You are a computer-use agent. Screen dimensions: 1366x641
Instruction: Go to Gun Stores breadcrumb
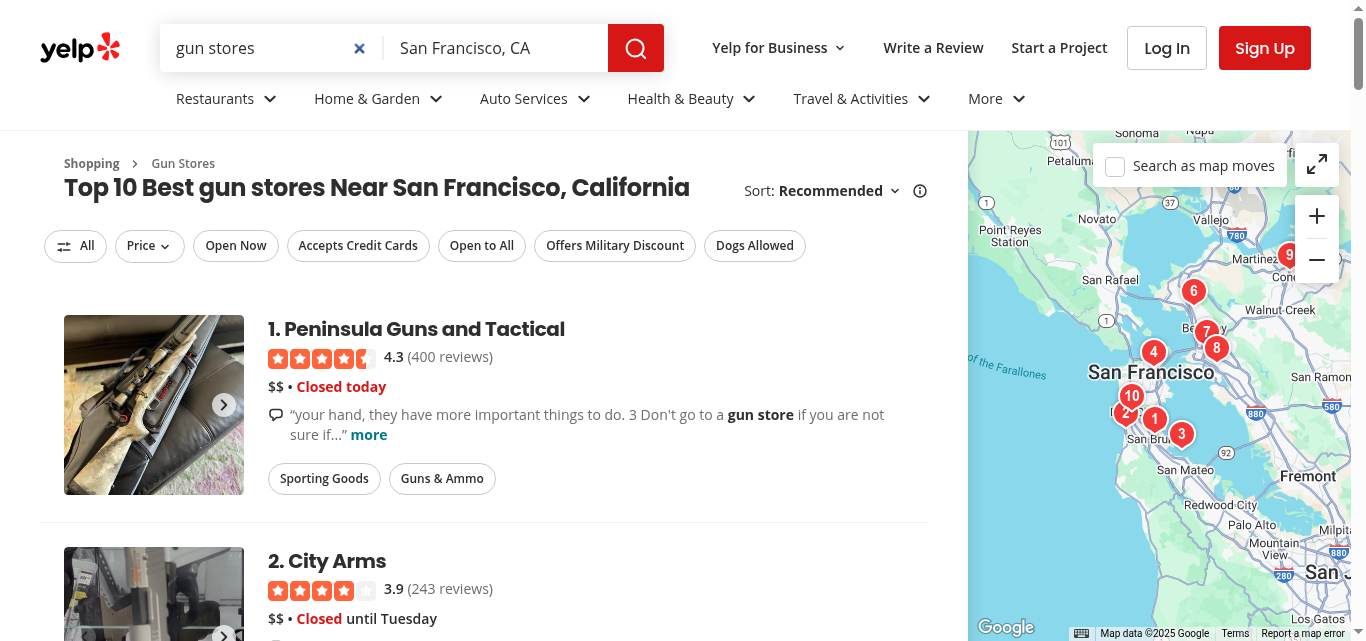coord(183,164)
